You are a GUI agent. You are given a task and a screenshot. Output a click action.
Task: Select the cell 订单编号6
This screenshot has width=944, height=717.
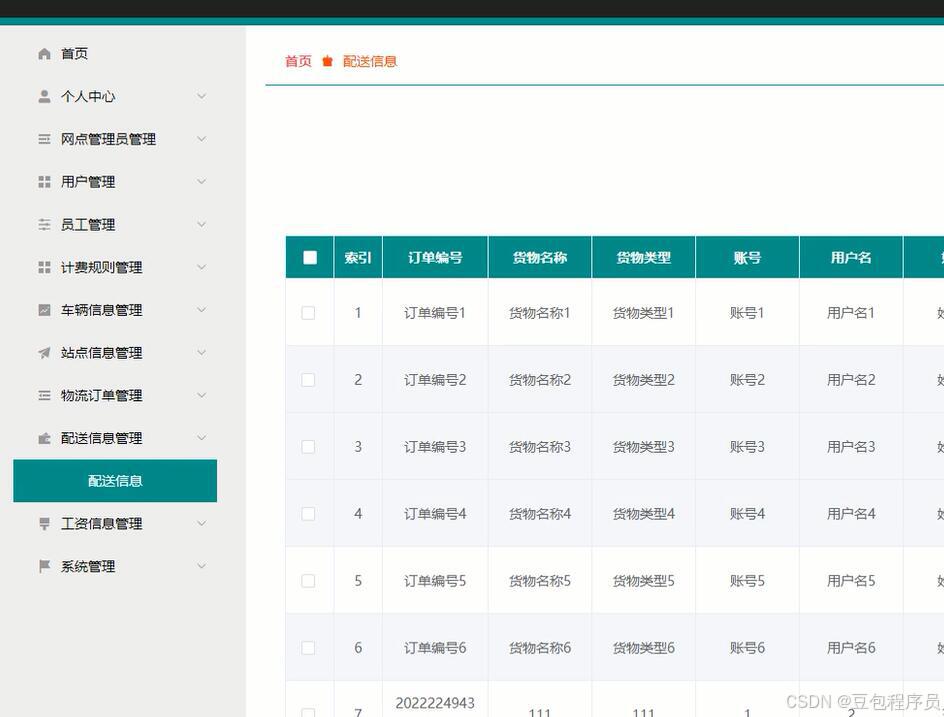coord(435,648)
